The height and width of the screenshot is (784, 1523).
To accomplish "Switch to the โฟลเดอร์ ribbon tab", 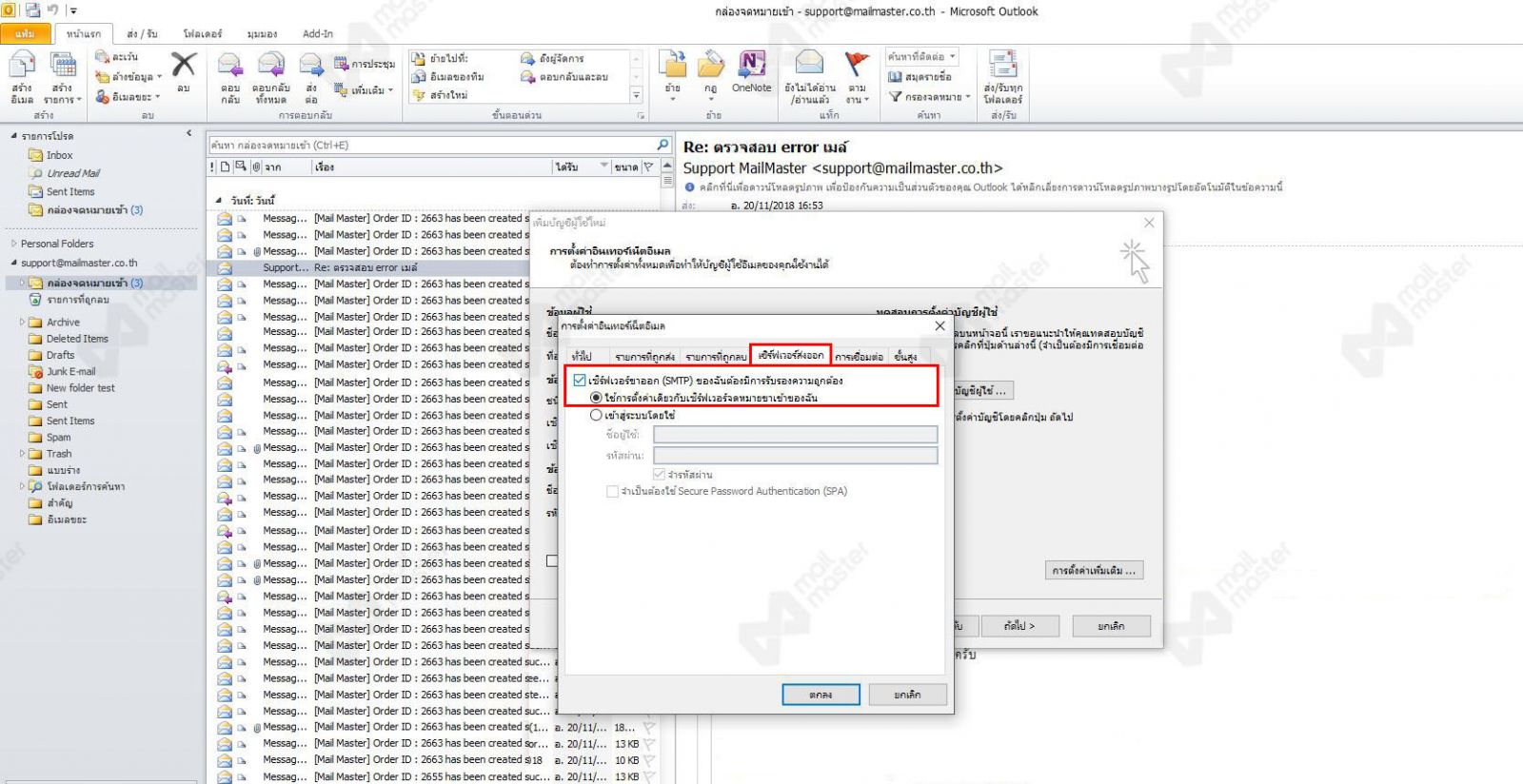I will [x=203, y=33].
